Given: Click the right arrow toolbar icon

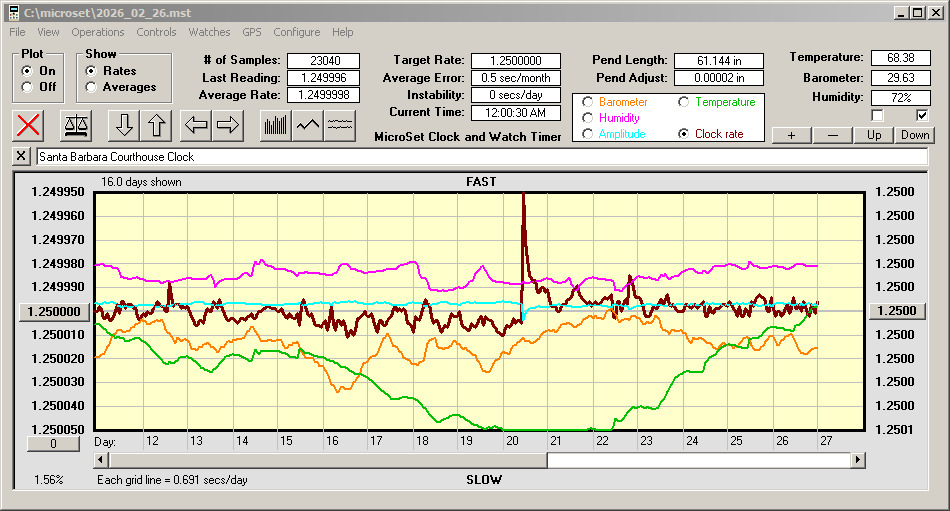Looking at the screenshot, I should (x=228, y=125).
